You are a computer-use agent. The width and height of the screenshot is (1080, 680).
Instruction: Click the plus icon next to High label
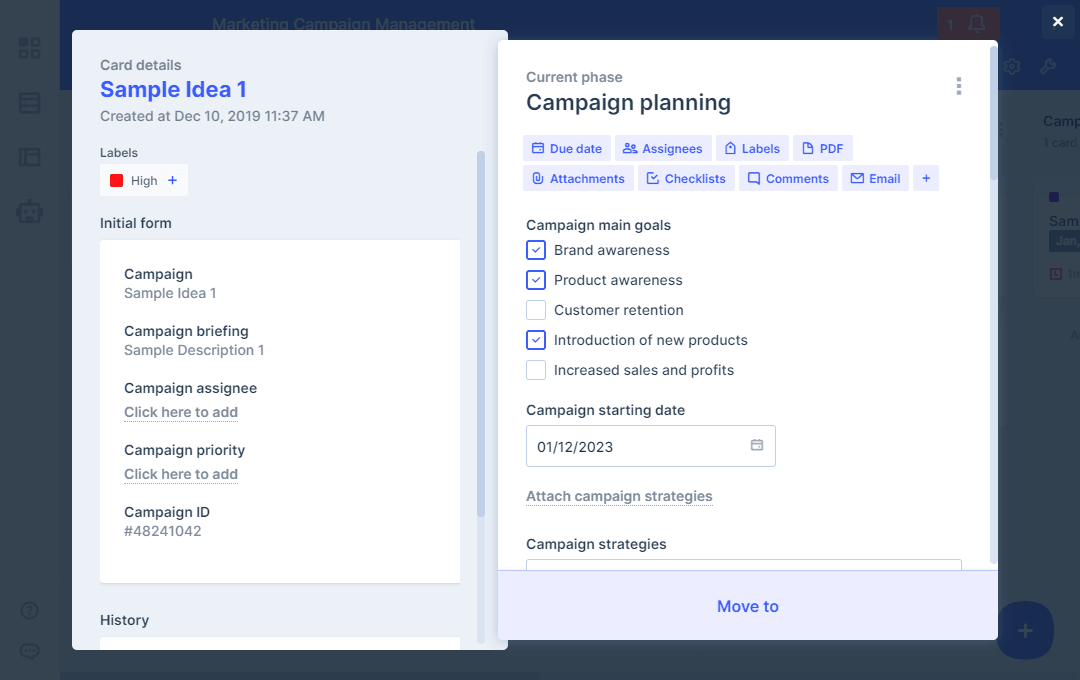coord(172,181)
